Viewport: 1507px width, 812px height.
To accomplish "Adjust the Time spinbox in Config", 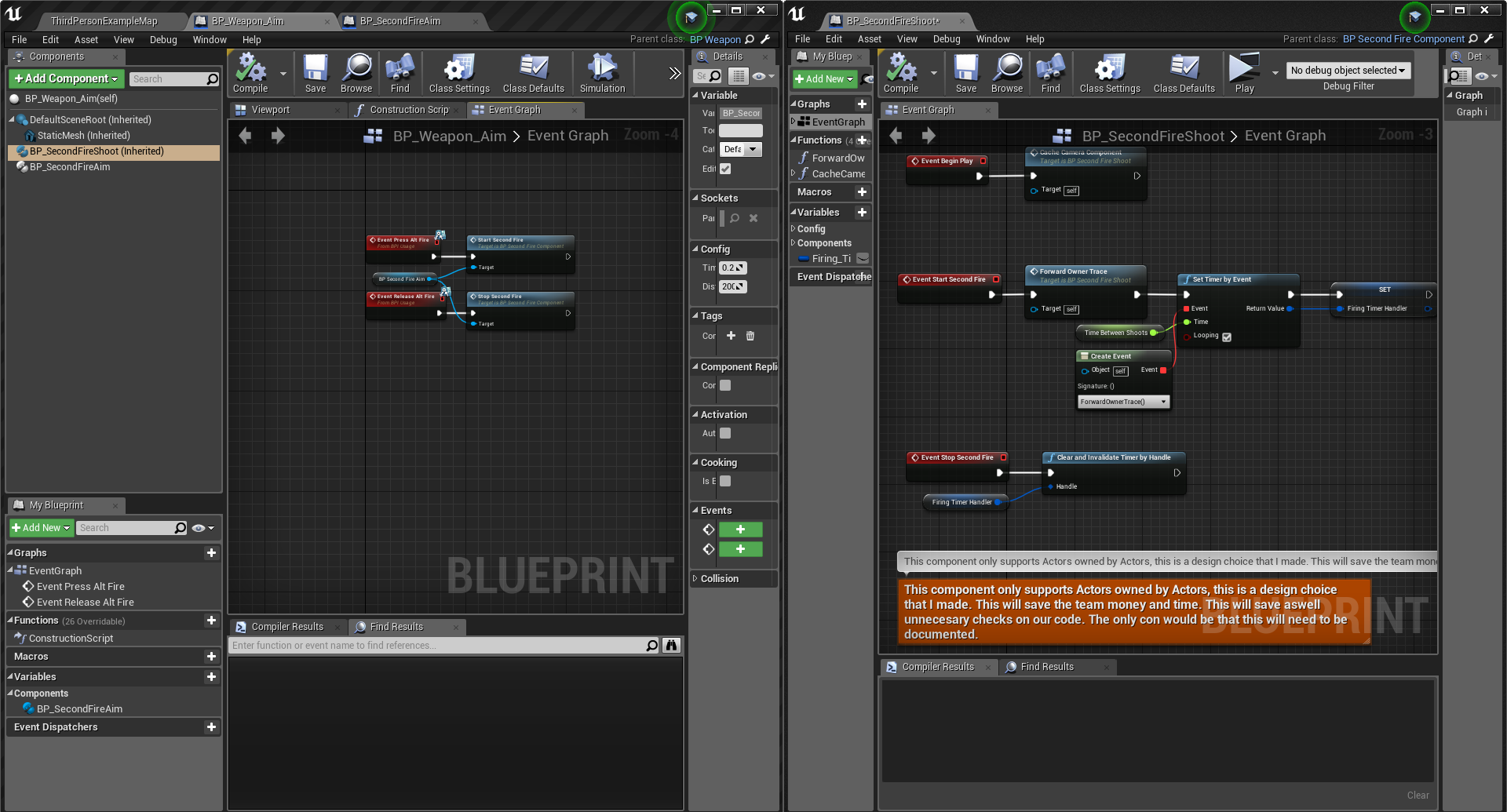I will [732, 268].
